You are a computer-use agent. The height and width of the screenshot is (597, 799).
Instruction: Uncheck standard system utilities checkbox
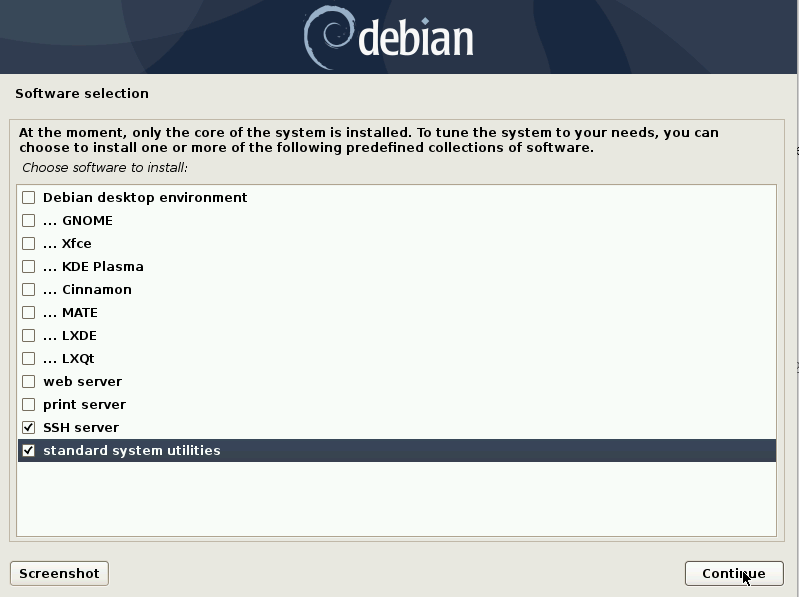(x=29, y=450)
